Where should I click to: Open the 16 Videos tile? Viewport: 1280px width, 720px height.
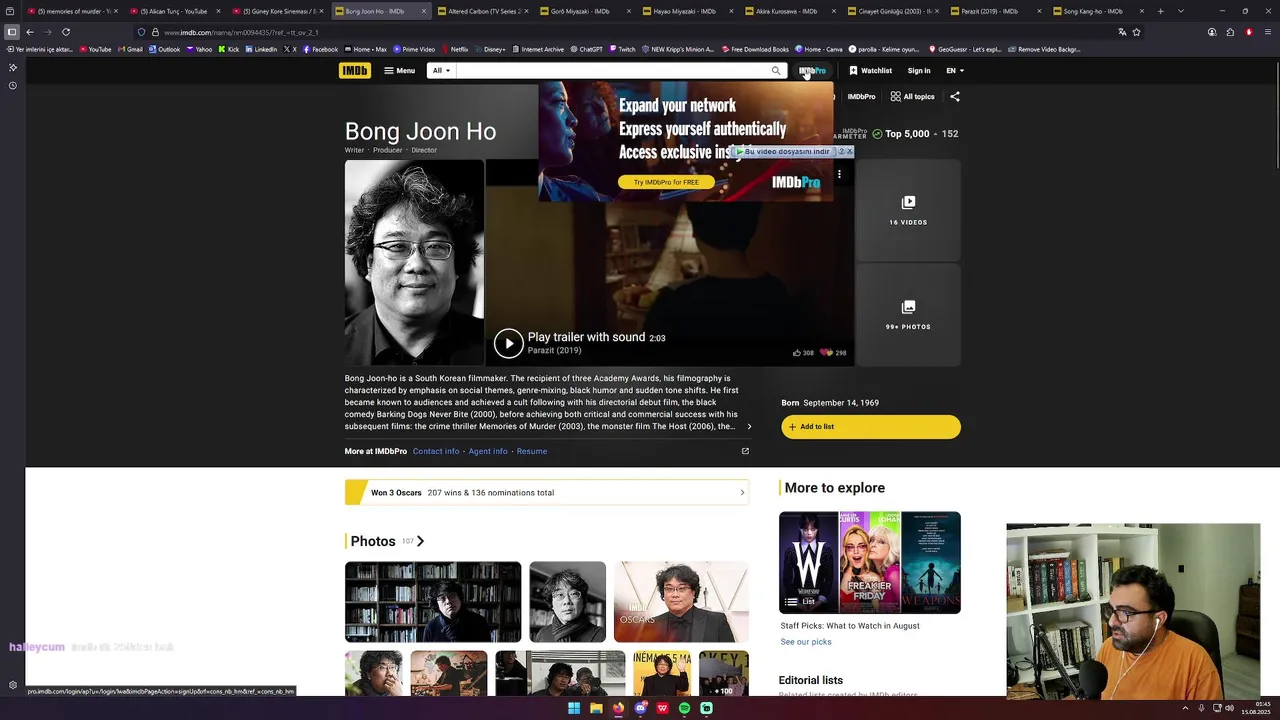908,210
